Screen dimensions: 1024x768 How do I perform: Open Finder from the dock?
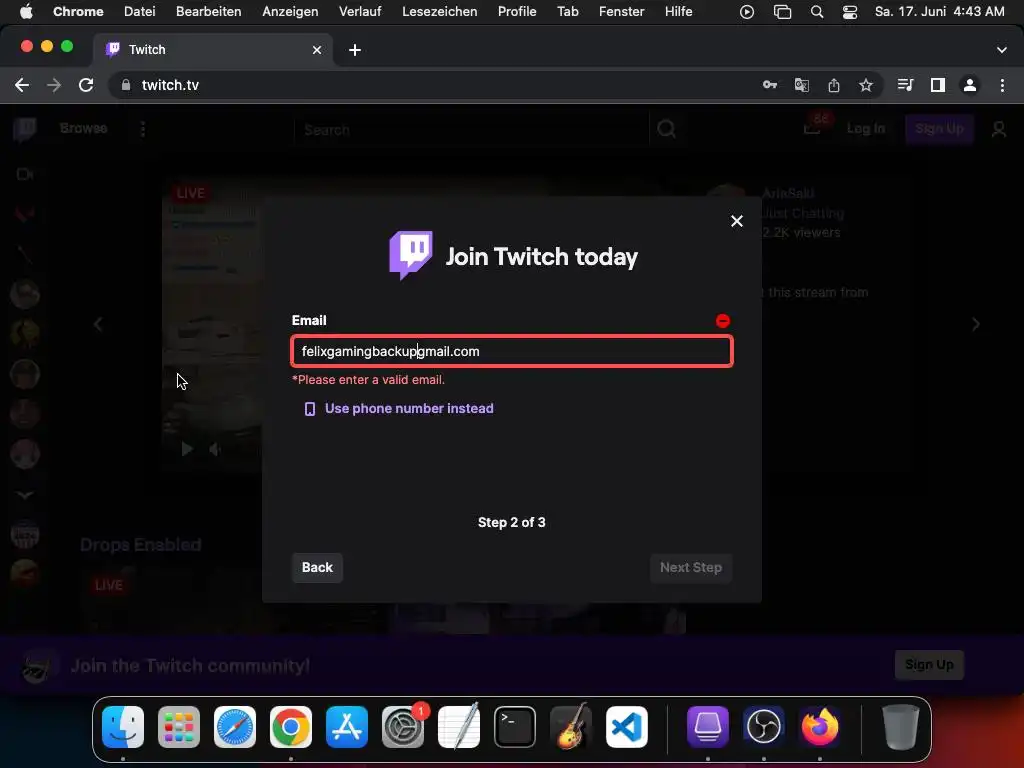(x=123, y=727)
